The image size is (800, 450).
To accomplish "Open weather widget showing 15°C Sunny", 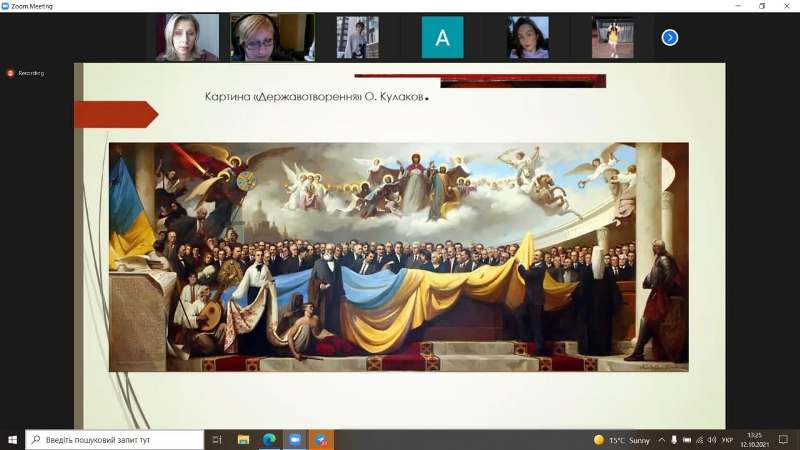I will 622,440.
